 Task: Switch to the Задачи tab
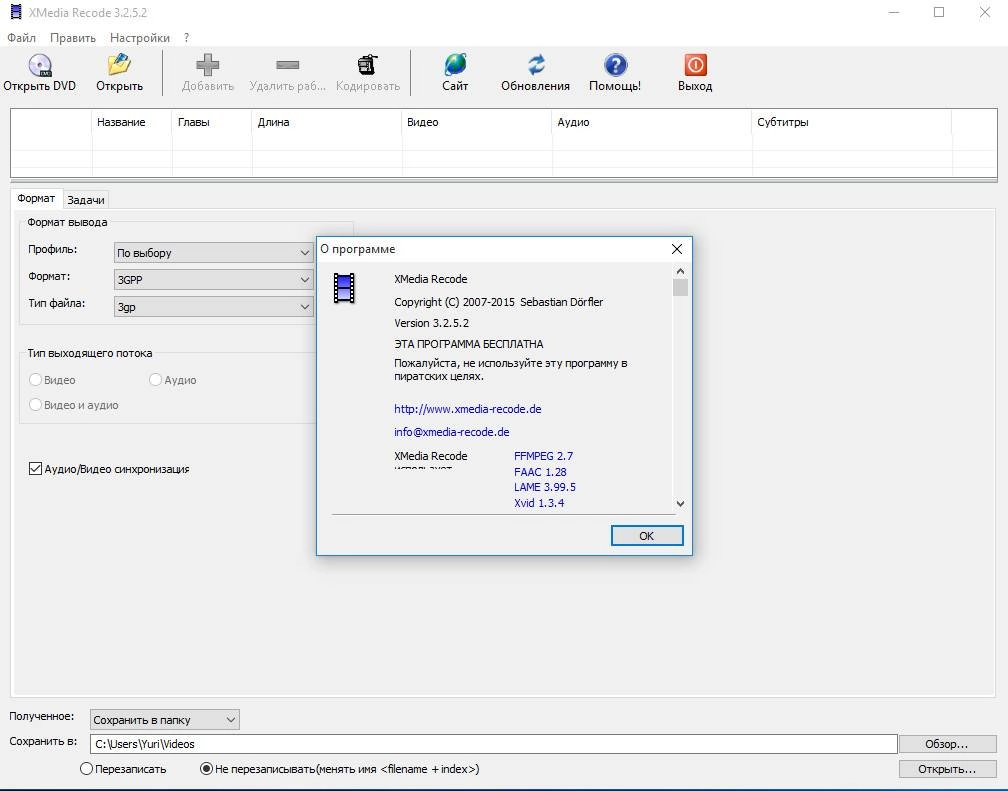(86, 200)
